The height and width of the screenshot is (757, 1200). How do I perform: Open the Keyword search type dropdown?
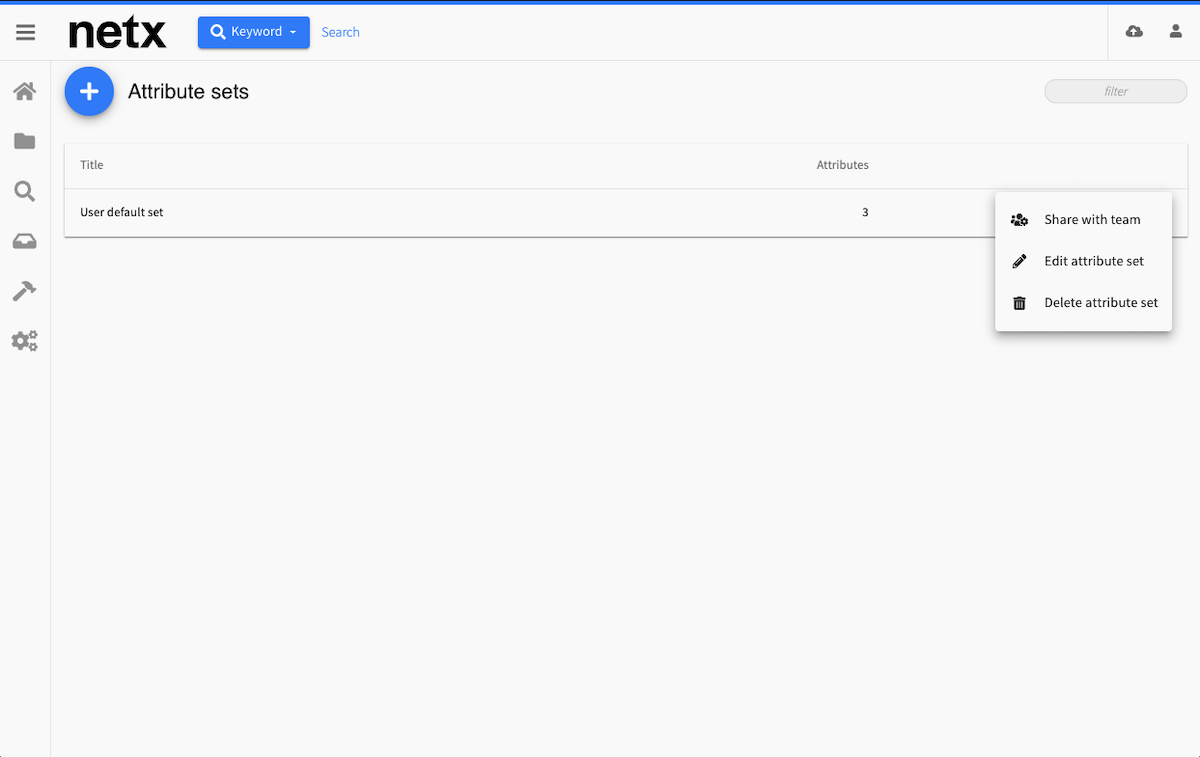click(254, 32)
